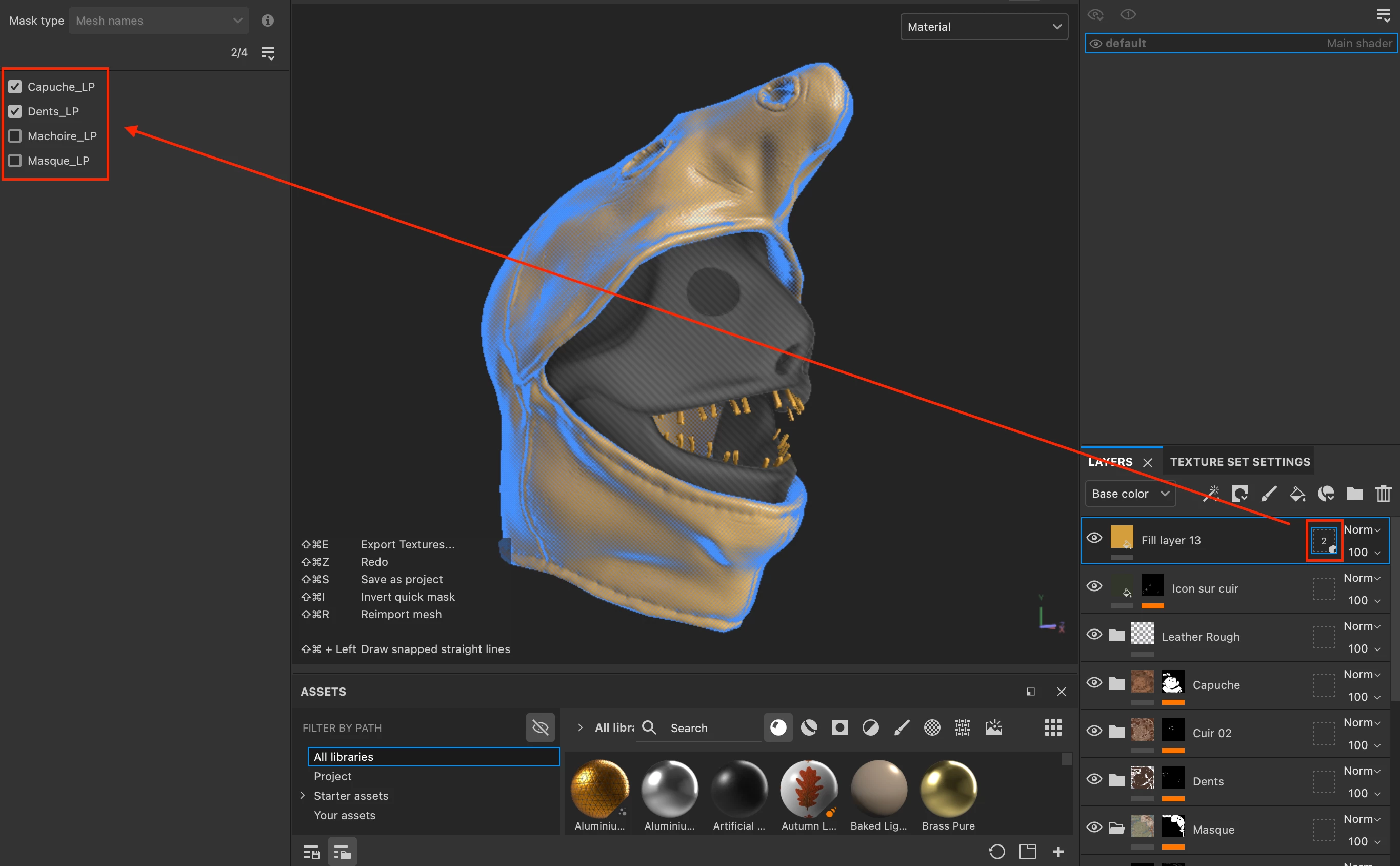Expand the Starter assets tree item
The image size is (1400, 866).
(x=303, y=795)
